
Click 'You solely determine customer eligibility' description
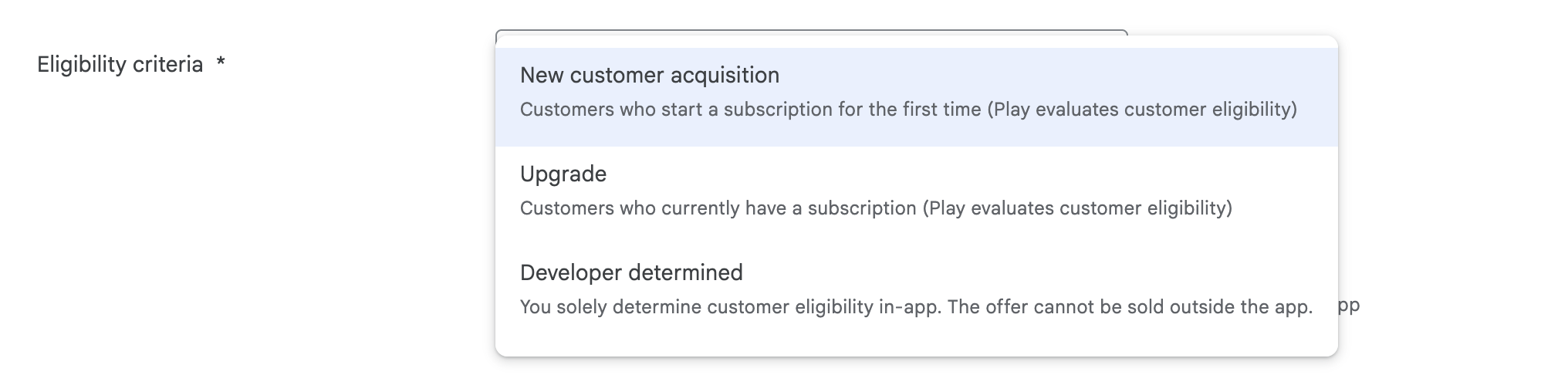(730, 307)
